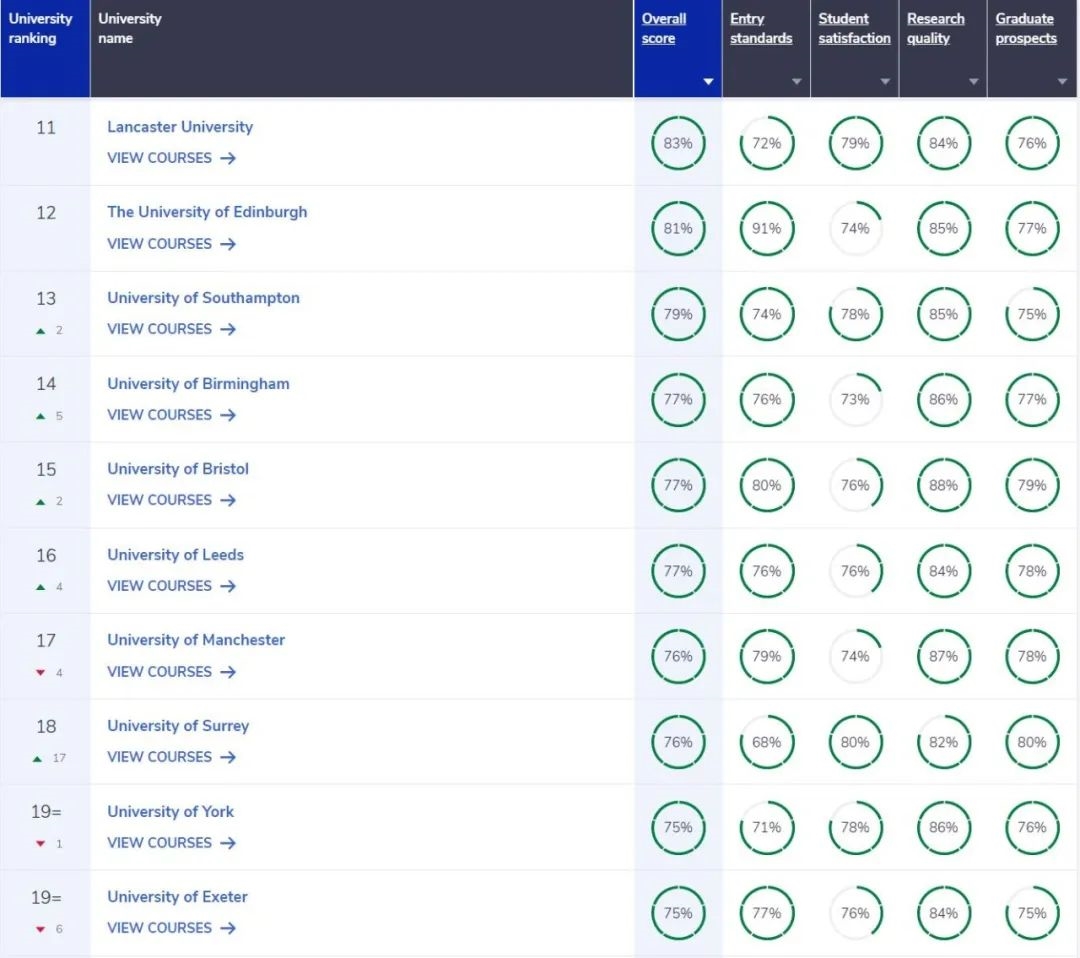Click the green up arrow under rank 13
This screenshot has width=1080, height=958.
(41, 330)
